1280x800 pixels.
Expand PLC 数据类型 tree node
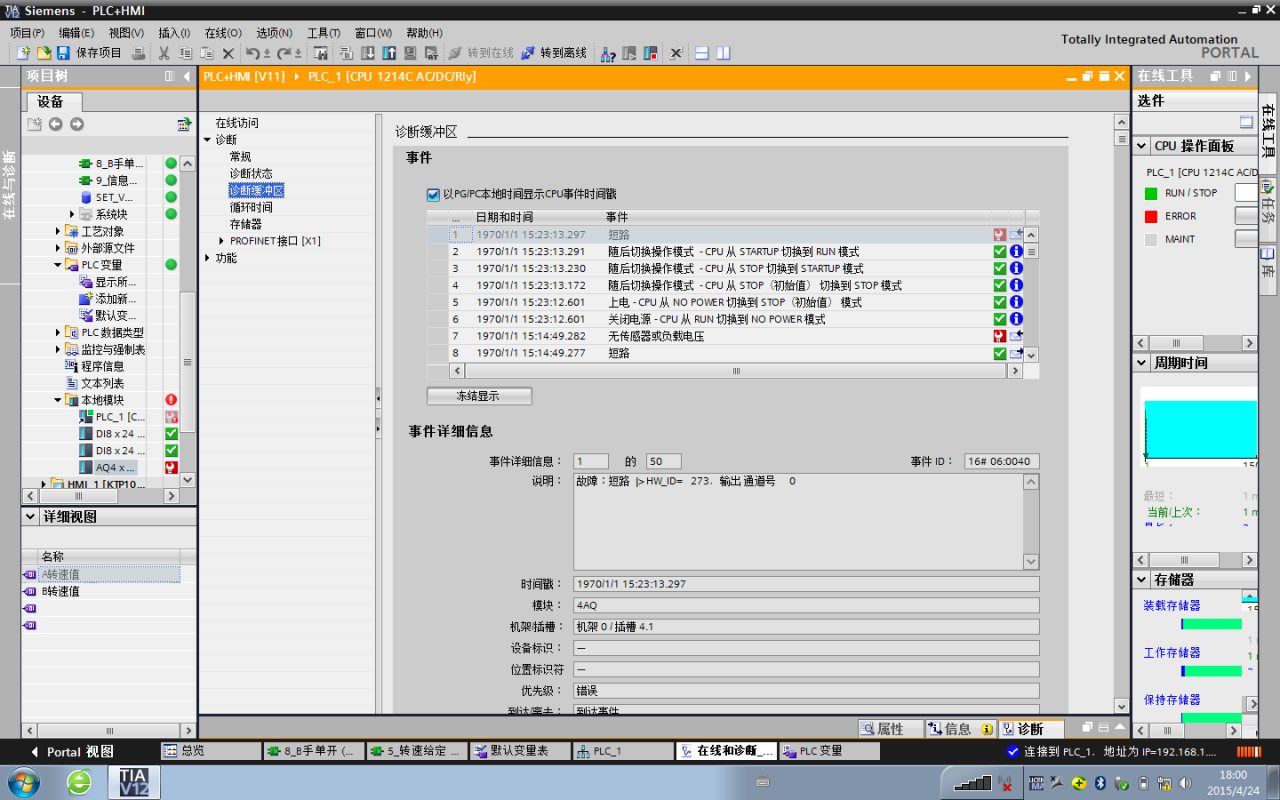point(58,332)
